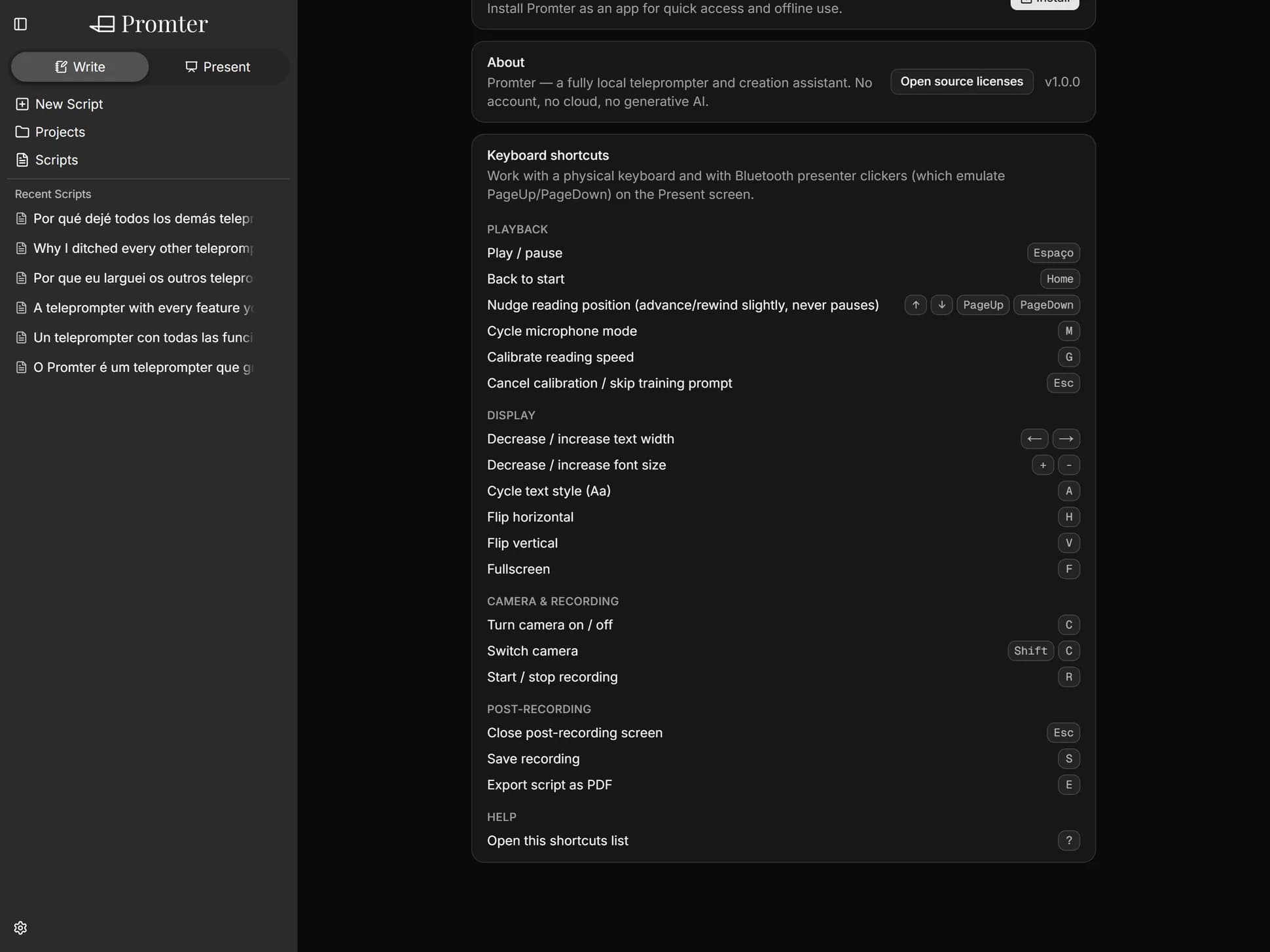Viewport: 1270px width, 952px height.
Task: Click 'Calibrate reading speed' text
Action: click(560, 357)
